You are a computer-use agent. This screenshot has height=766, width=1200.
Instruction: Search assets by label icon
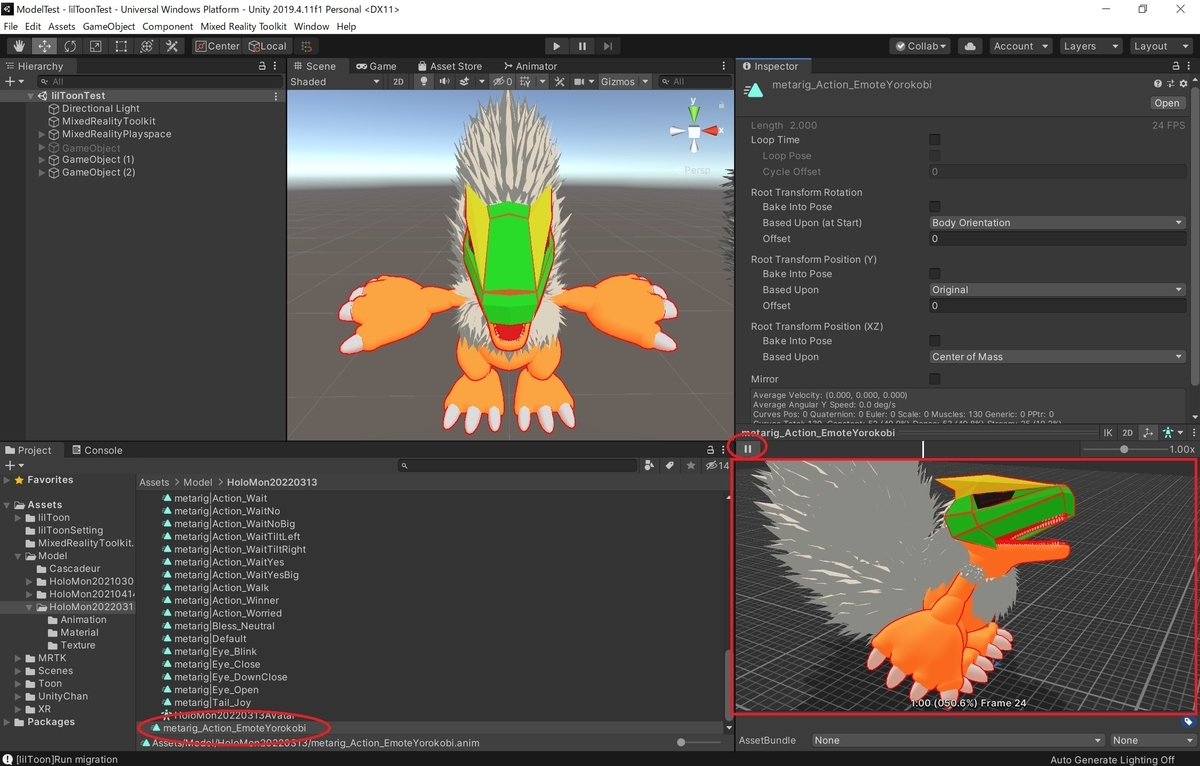pyautogui.click(x=669, y=465)
